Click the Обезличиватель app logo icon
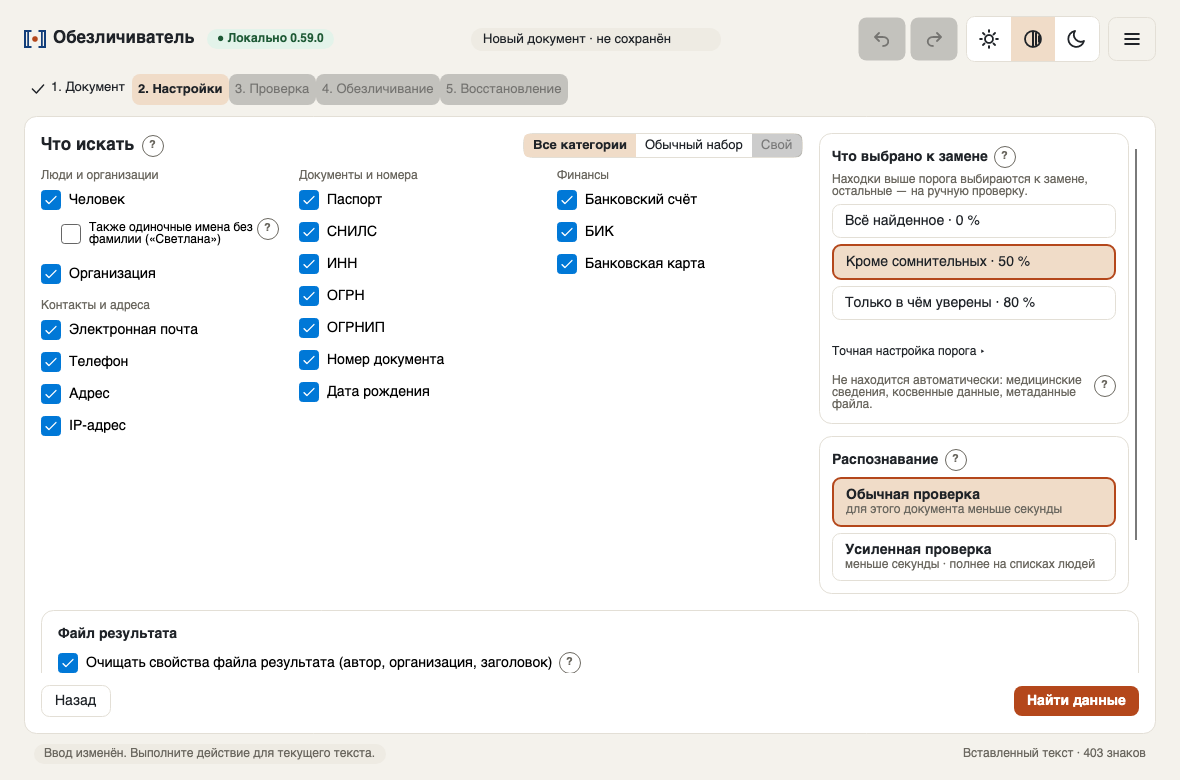This screenshot has width=1180, height=780. (x=35, y=38)
